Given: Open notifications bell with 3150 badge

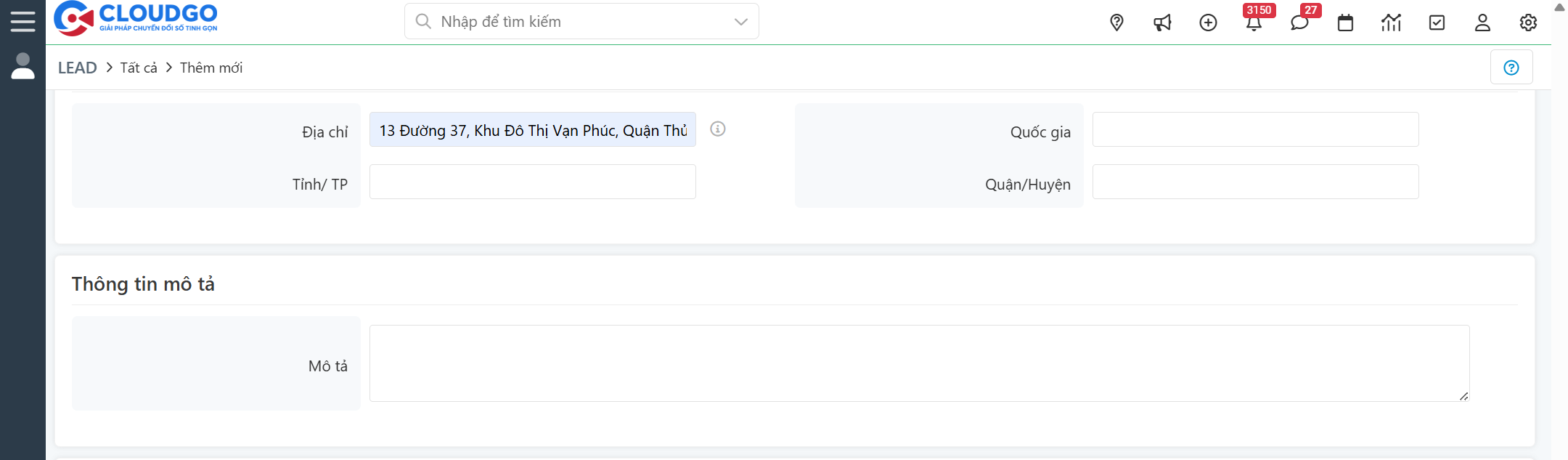Looking at the screenshot, I should pyautogui.click(x=1254, y=23).
